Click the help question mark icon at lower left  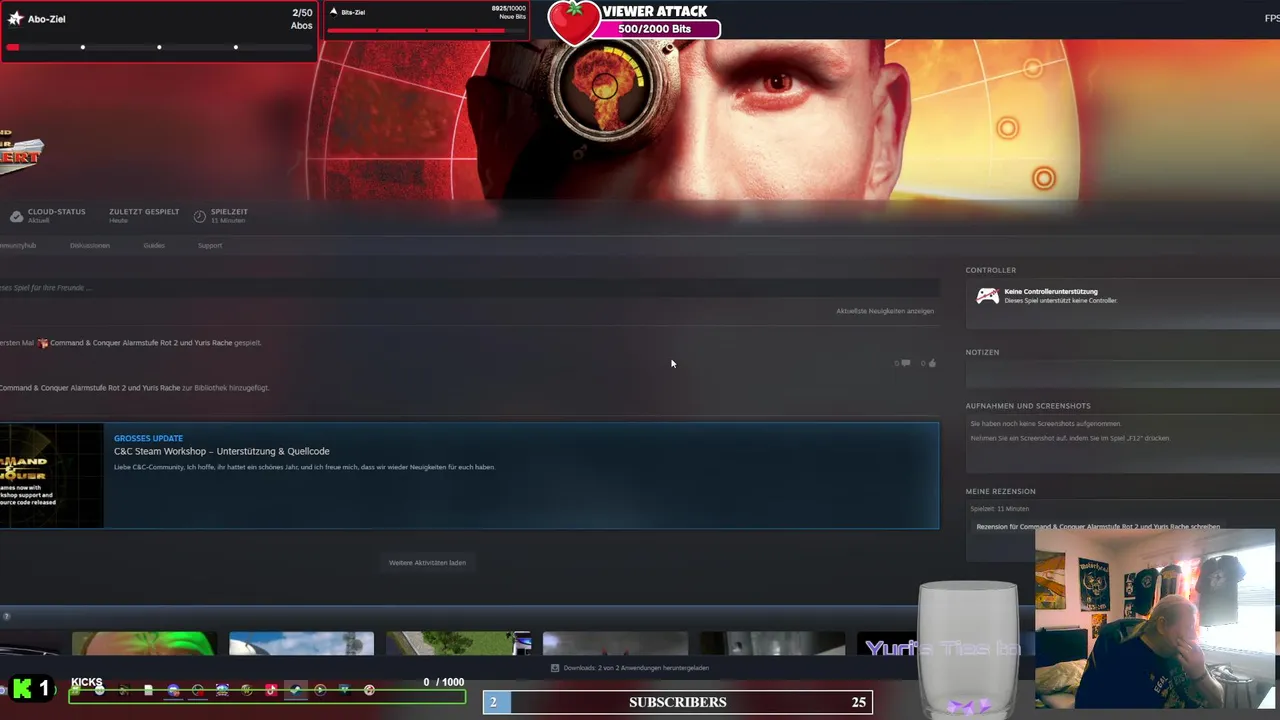pyautogui.click(x=6, y=616)
